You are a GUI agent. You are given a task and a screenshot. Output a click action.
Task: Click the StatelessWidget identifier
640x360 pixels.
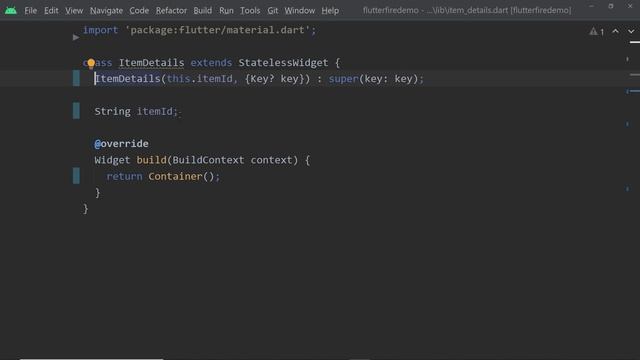point(283,63)
